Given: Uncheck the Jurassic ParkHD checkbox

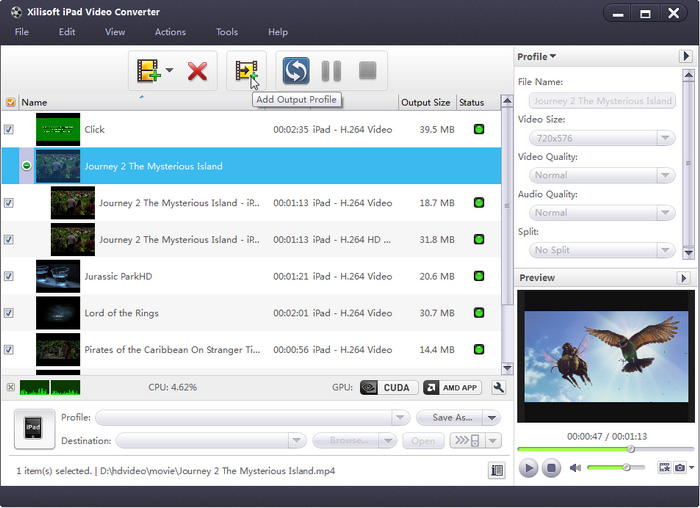Looking at the screenshot, I should click(8, 276).
